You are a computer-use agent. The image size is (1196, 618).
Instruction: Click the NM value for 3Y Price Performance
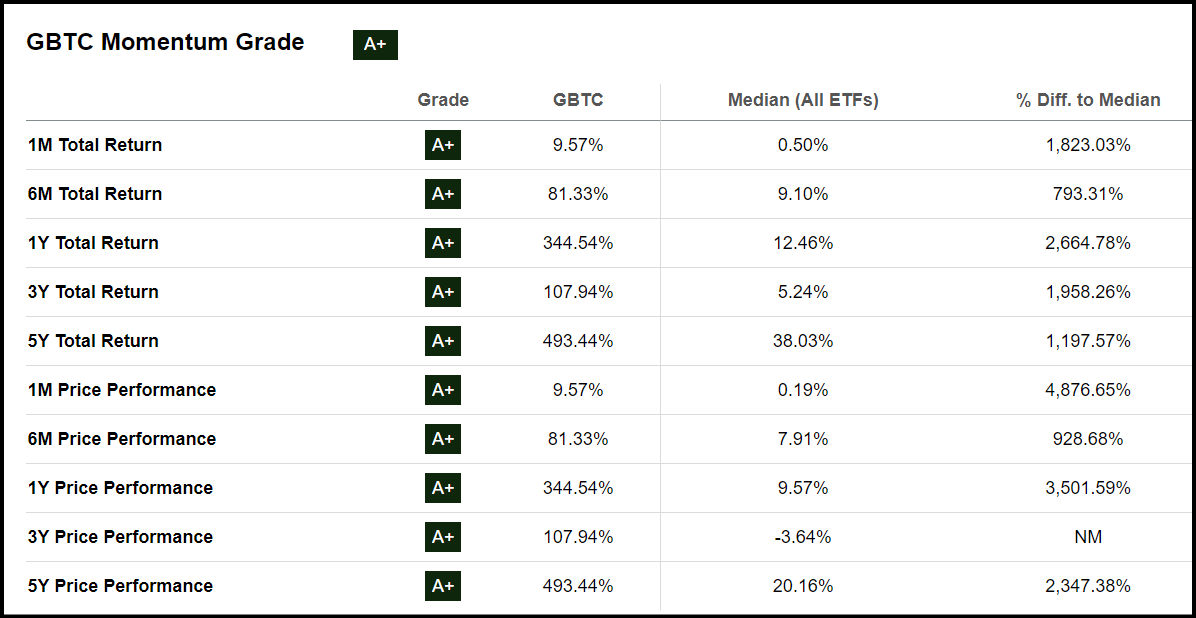(x=1088, y=537)
